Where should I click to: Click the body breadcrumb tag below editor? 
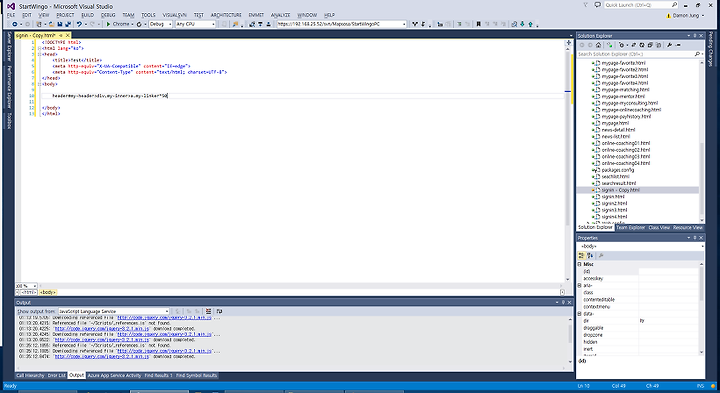tap(48, 292)
